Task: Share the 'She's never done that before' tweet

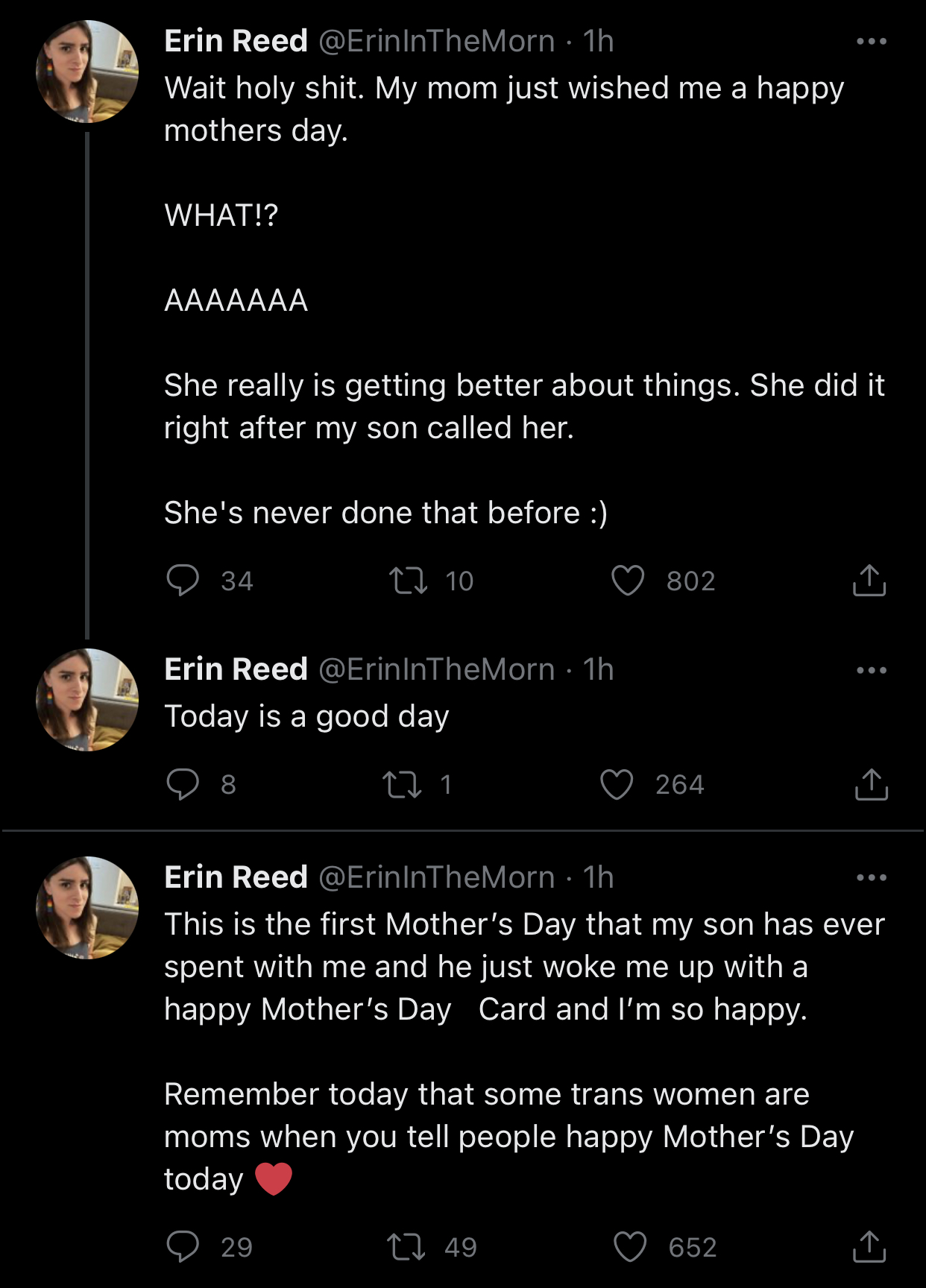Action: pyautogui.click(x=869, y=581)
